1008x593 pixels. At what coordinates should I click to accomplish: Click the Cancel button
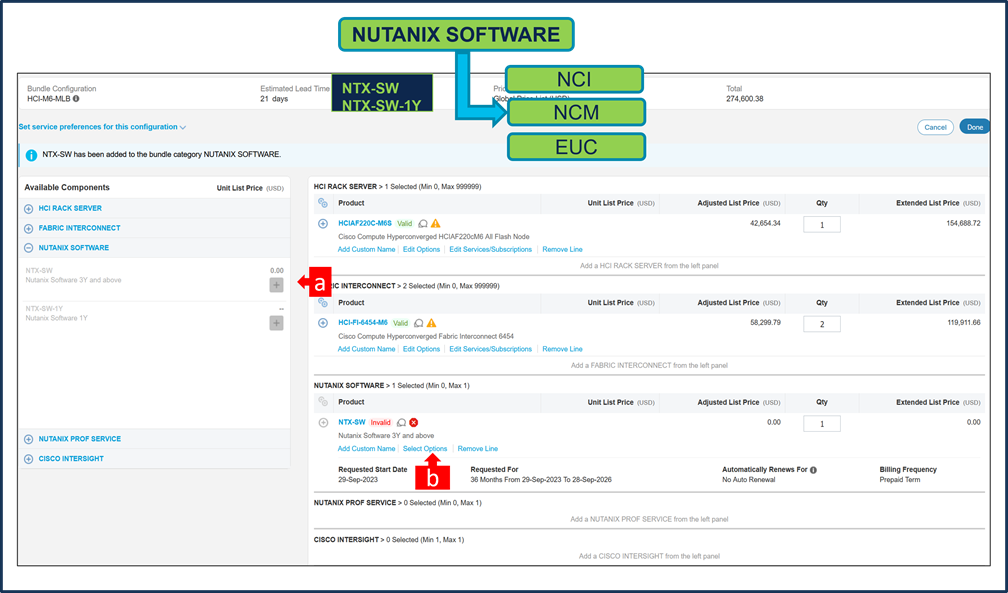935,127
